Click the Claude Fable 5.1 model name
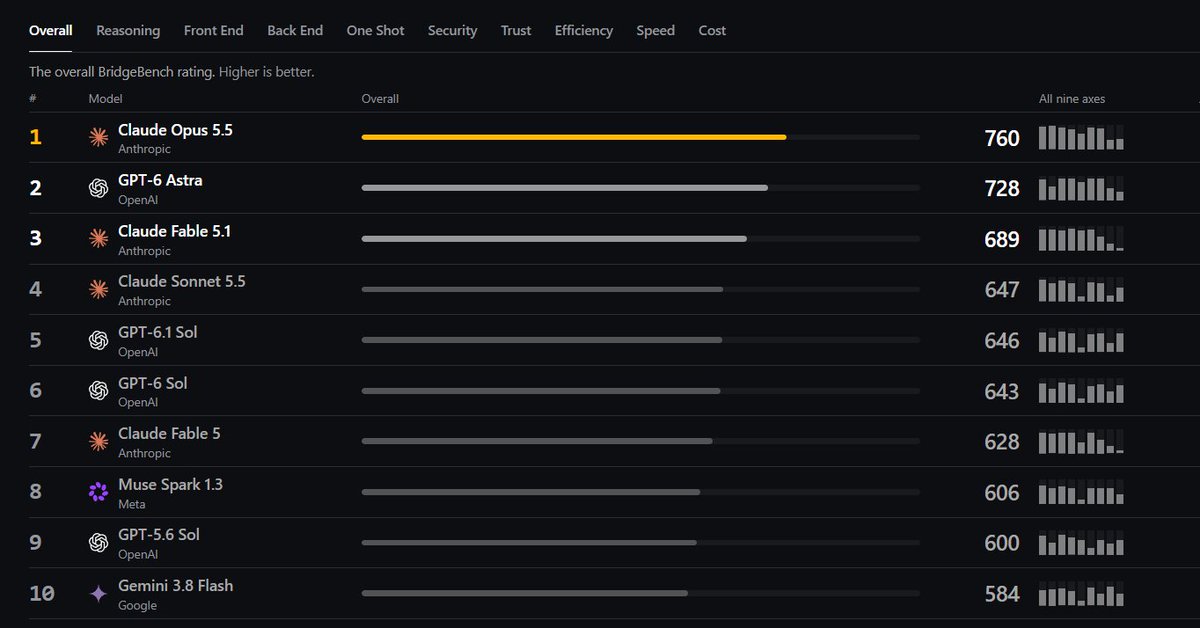 [x=174, y=231]
